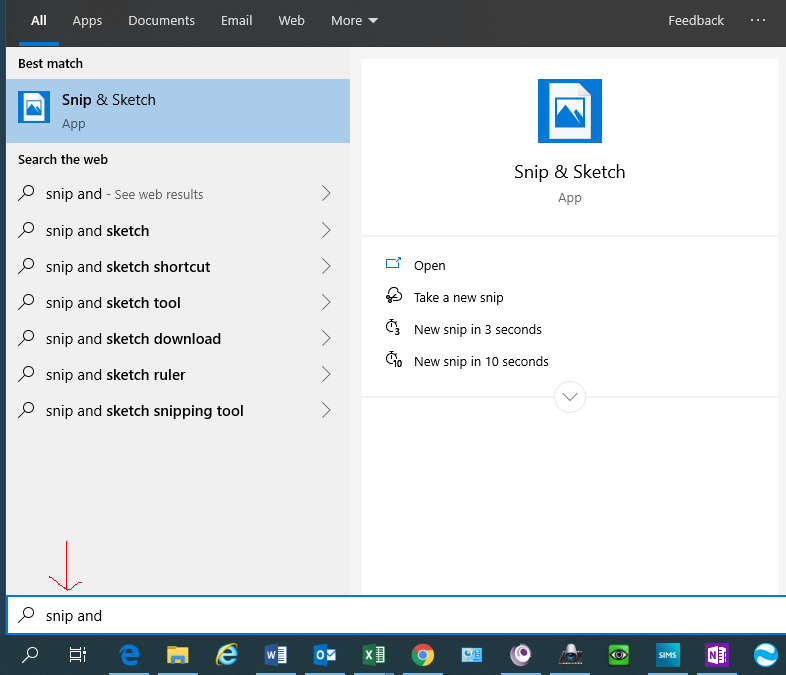Open Task View from the taskbar
Image resolution: width=786 pixels, height=675 pixels.
click(78, 655)
